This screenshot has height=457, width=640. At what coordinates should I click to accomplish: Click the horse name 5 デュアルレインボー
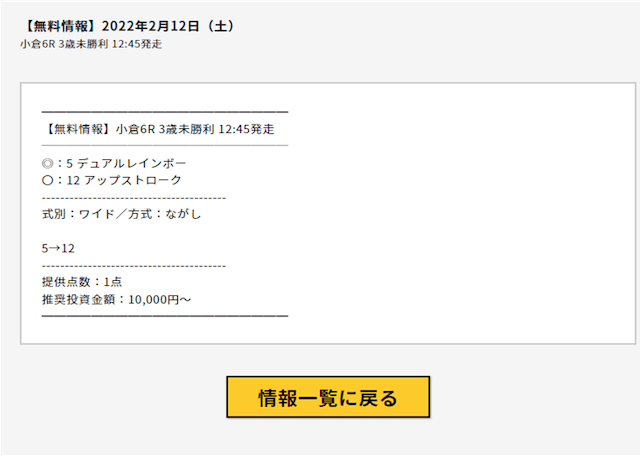126,164
